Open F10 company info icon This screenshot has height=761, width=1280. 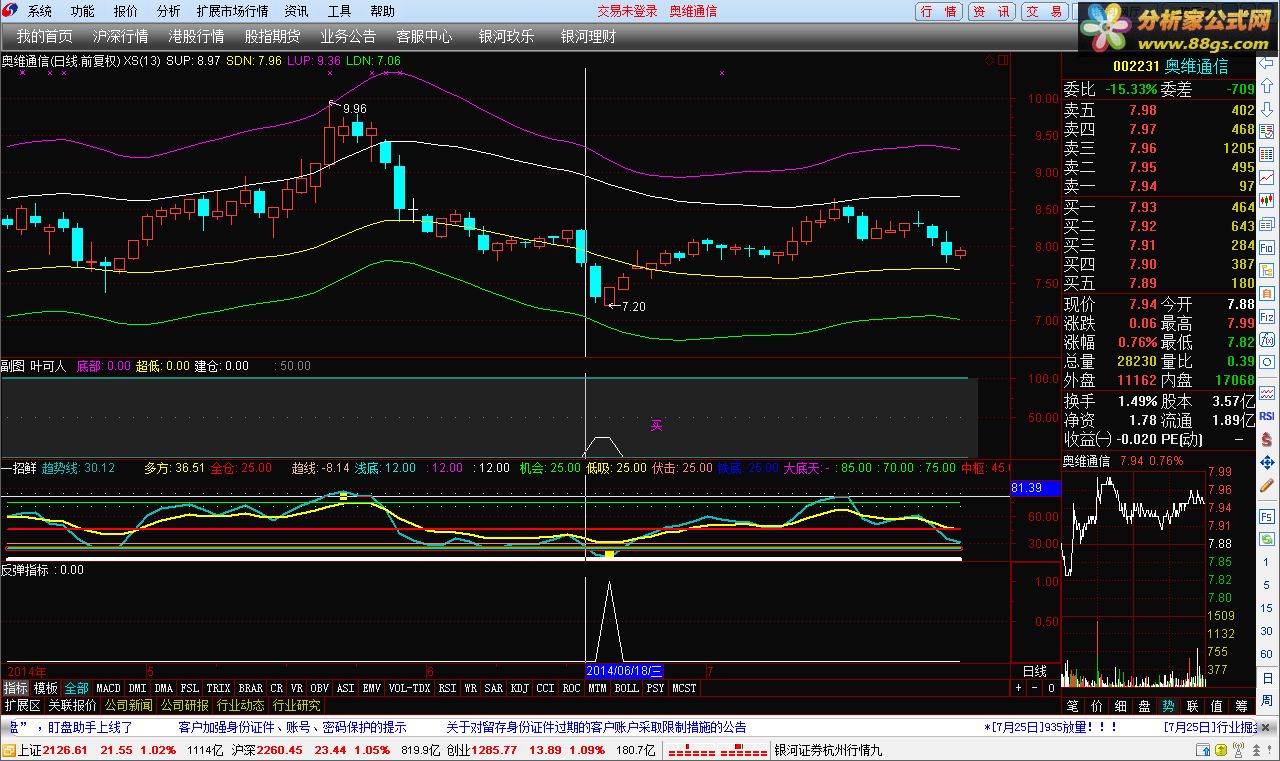pos(1266,247)
